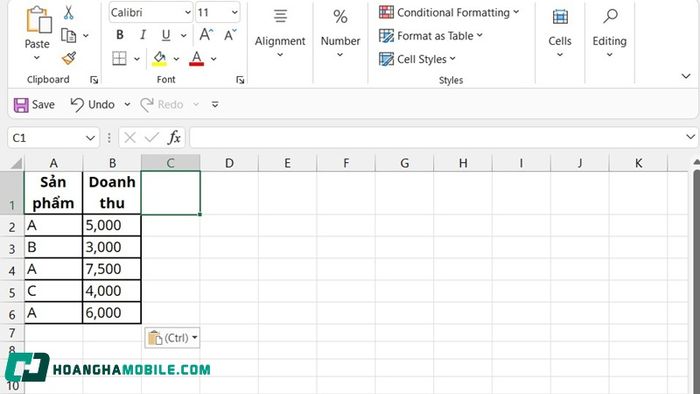Toggle Underline formatting
This screenshot has height=394, width=700.
click(166, 35)
